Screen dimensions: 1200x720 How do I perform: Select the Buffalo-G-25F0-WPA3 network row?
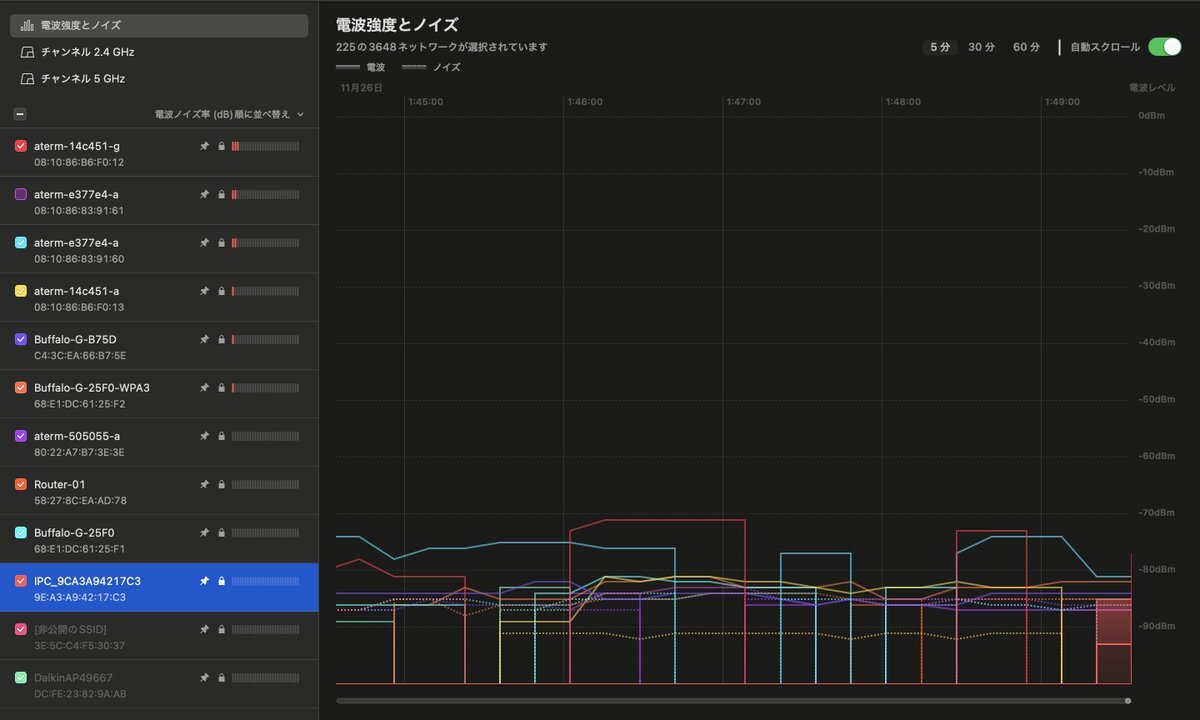click(110, 395)
